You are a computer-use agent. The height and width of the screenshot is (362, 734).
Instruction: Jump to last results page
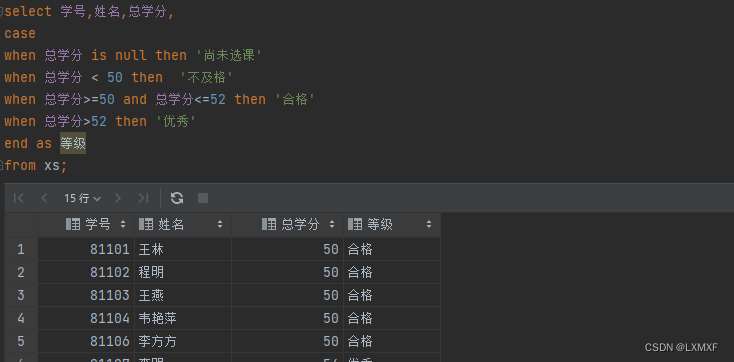coord(143,198)
